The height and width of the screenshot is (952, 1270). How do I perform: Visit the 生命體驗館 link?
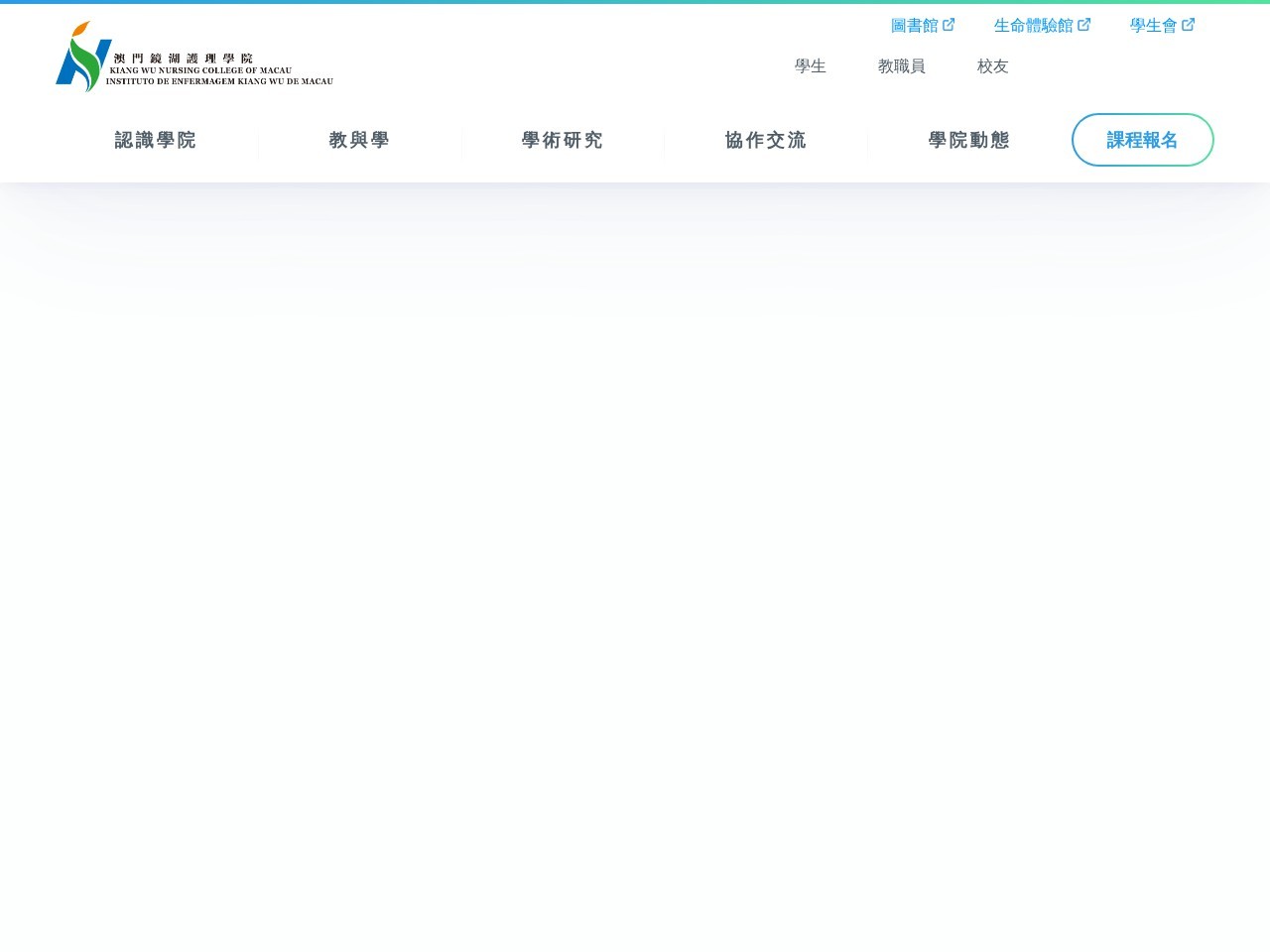pyautogui.click(x=1033, y=26)
